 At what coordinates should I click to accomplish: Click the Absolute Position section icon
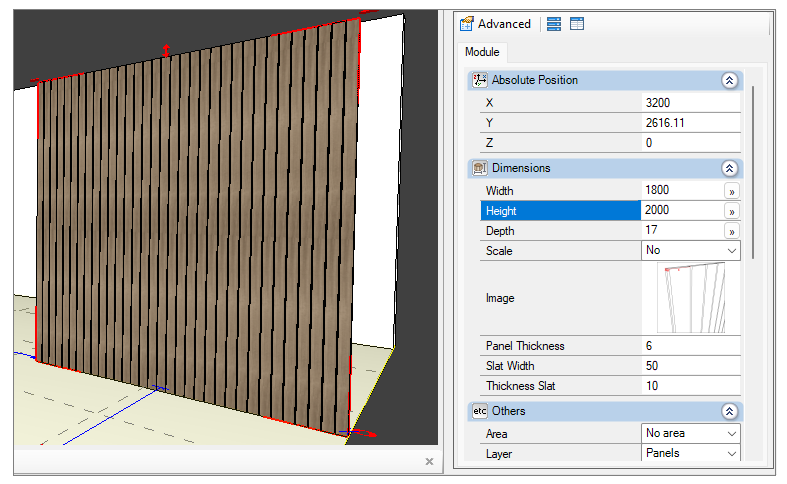(x=480, y=80)
